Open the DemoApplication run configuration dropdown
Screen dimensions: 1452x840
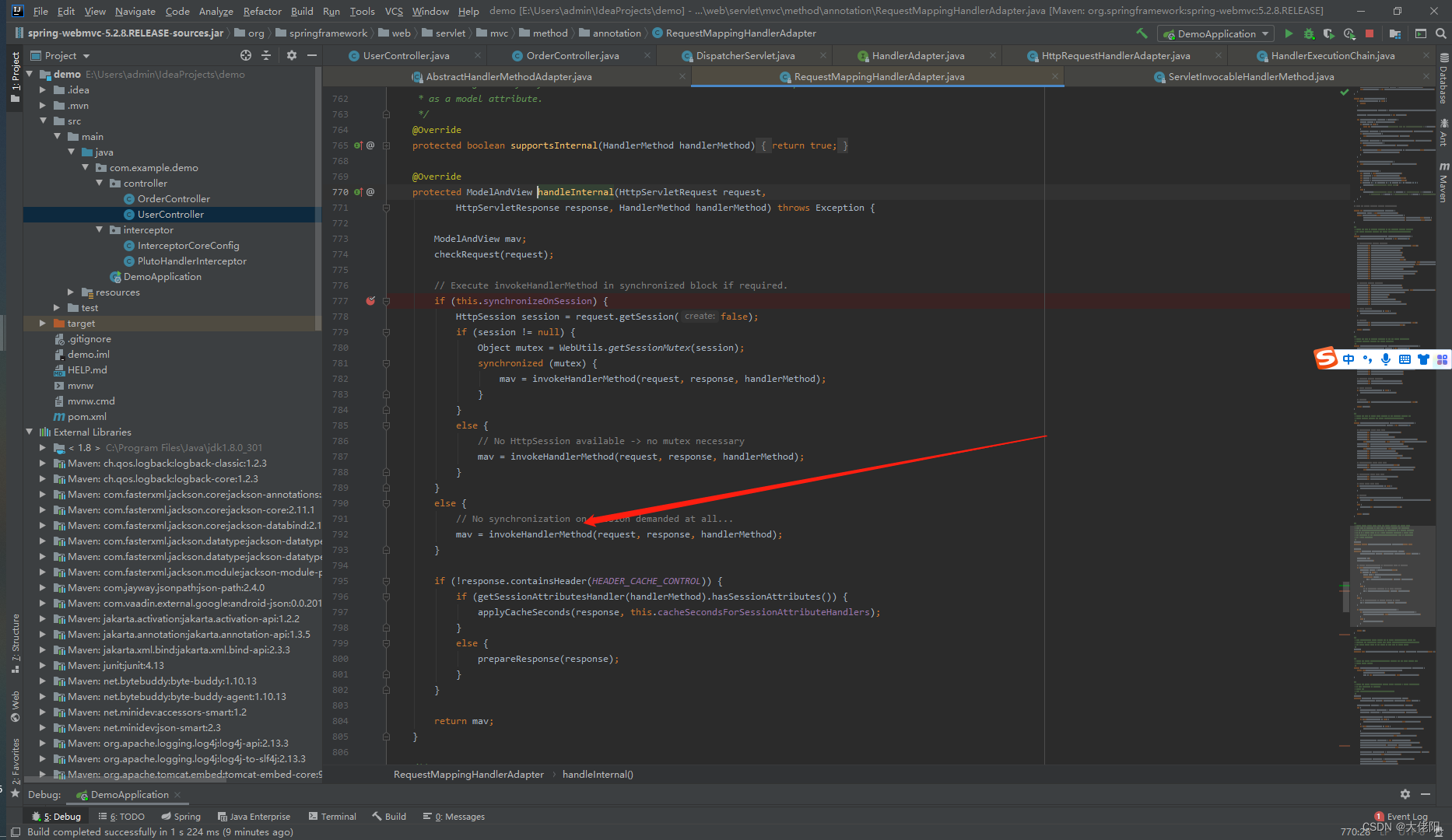coord(1216,33)
